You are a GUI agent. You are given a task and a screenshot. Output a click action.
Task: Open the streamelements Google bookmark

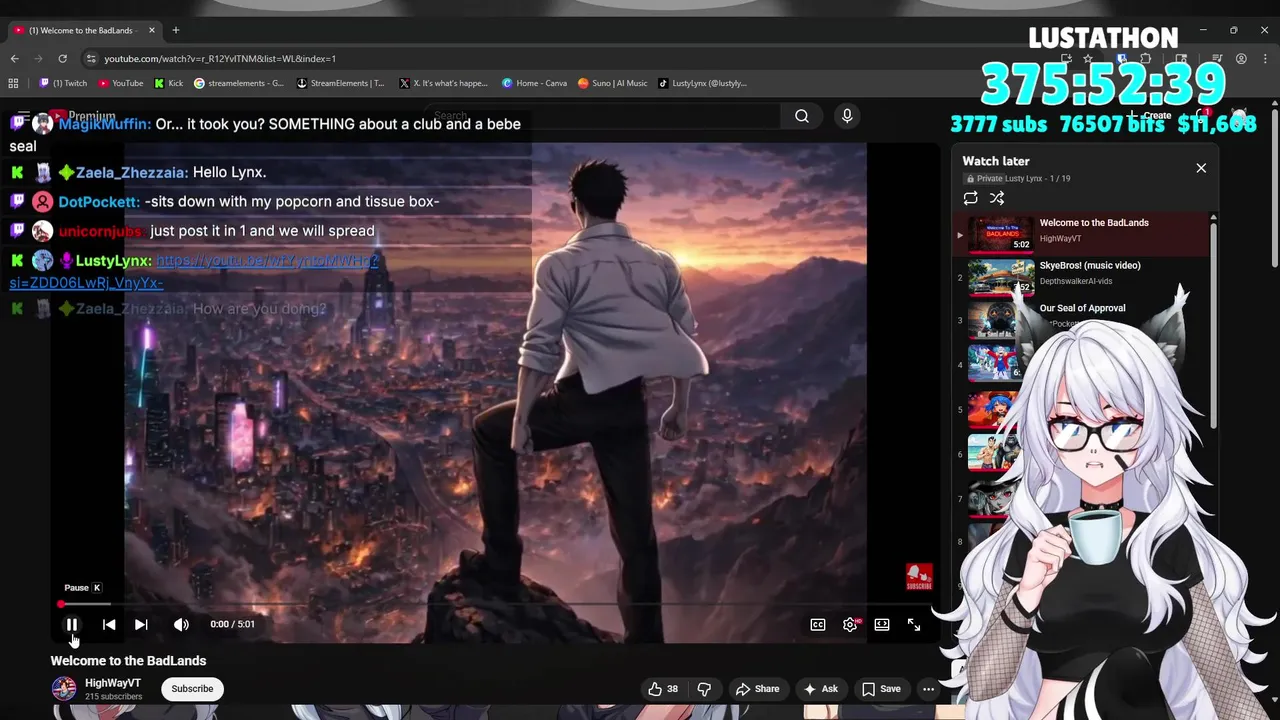239,83
